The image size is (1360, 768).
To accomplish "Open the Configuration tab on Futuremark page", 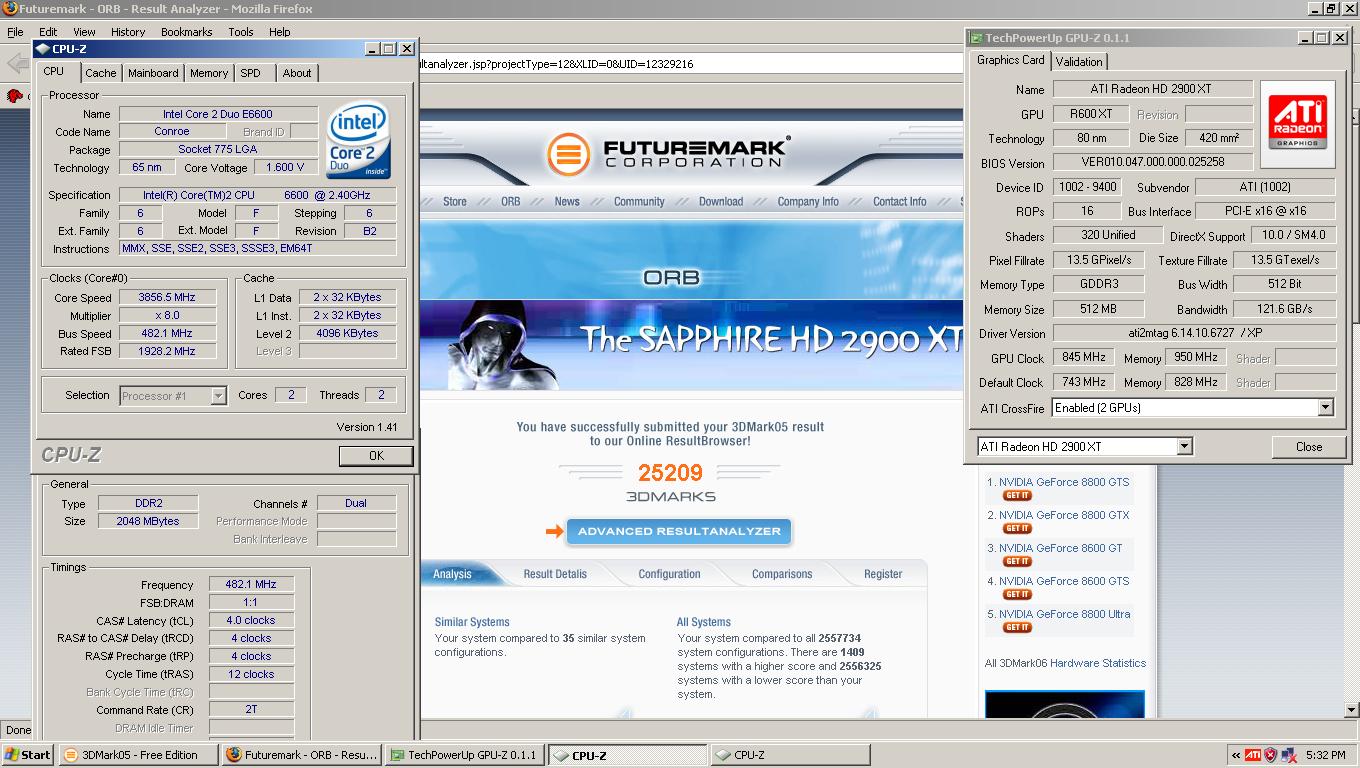I will click(669, 574).
